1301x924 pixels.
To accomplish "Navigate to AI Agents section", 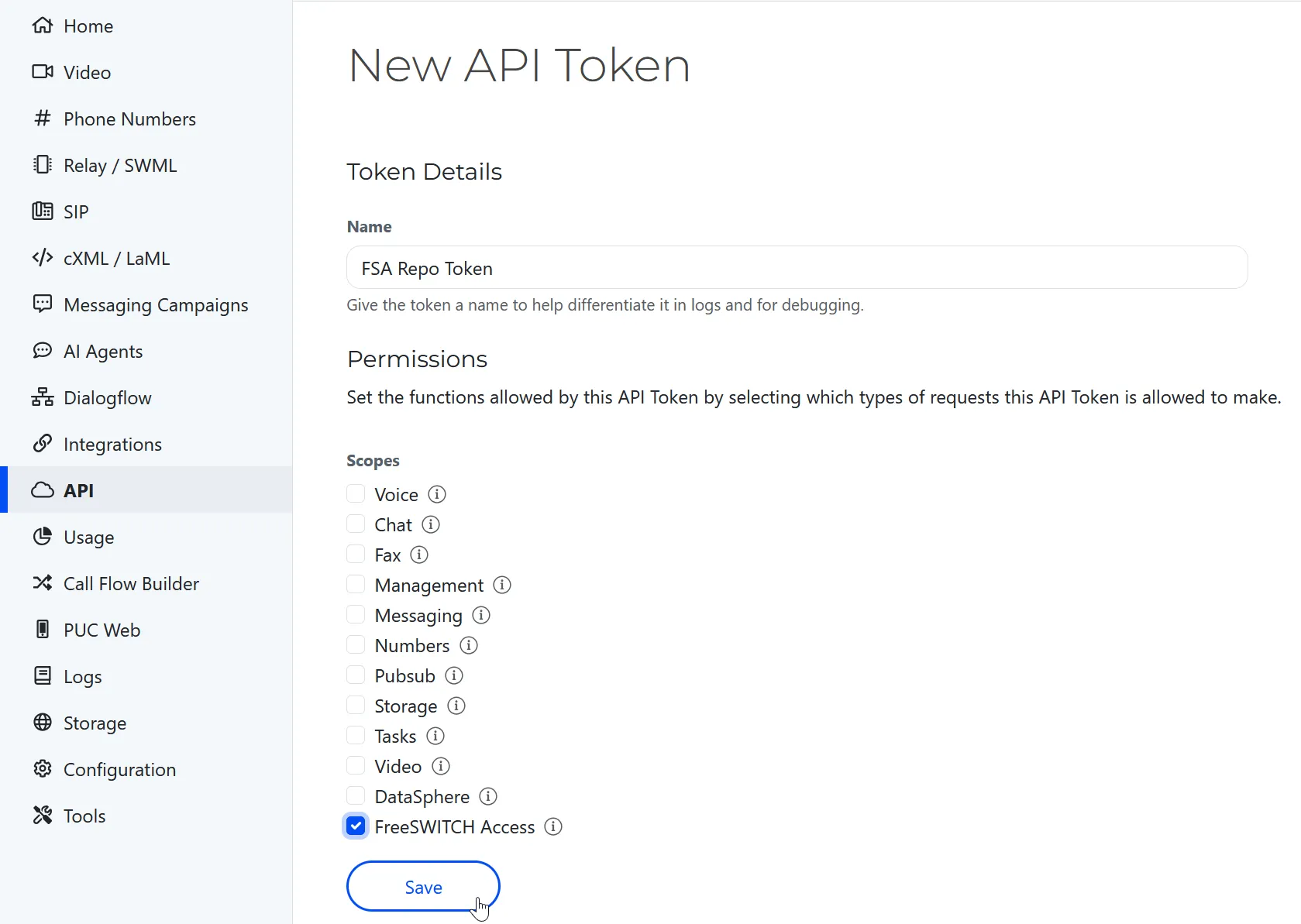I will 146,351.
